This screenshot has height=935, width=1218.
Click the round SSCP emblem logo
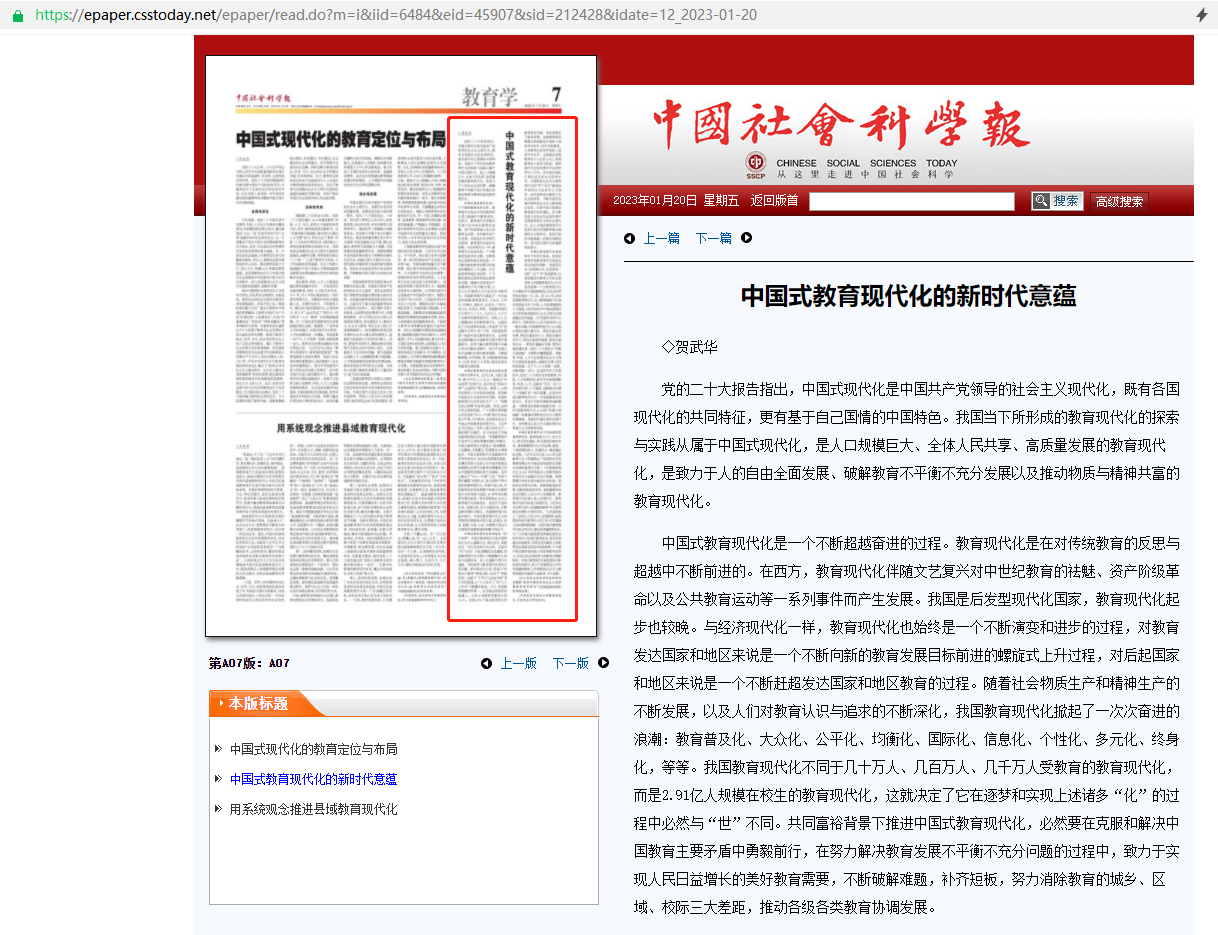757,163
